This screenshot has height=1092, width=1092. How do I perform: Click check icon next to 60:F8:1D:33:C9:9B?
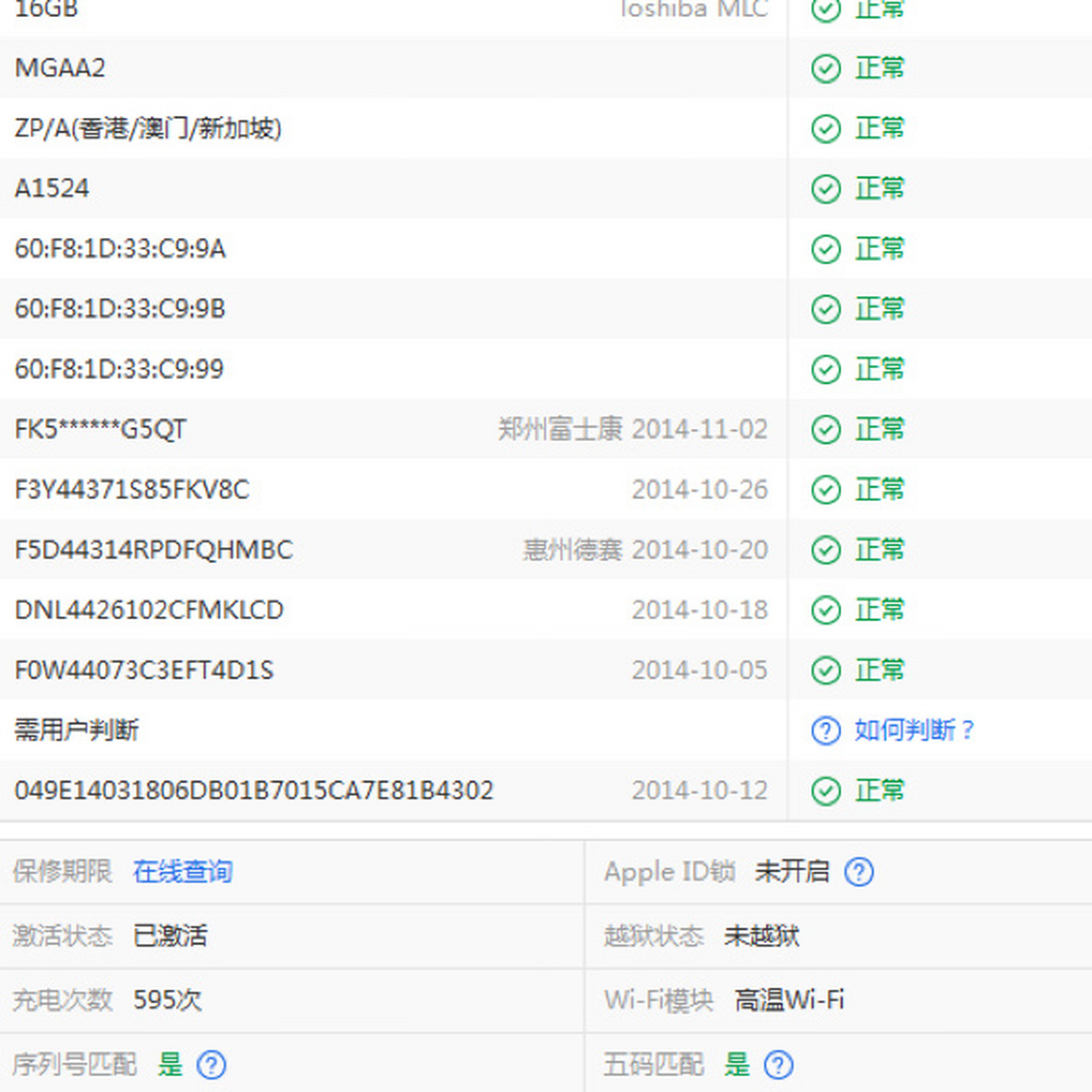point(825,310)
